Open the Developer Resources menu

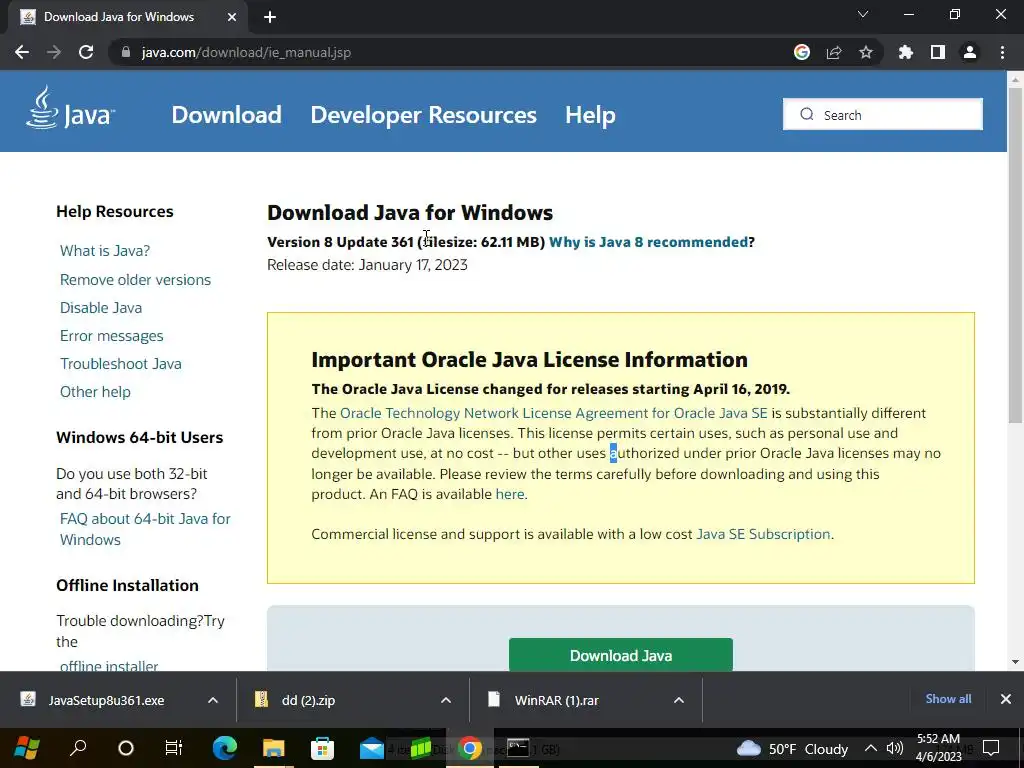pyautogui.click(x=423, y=115)
